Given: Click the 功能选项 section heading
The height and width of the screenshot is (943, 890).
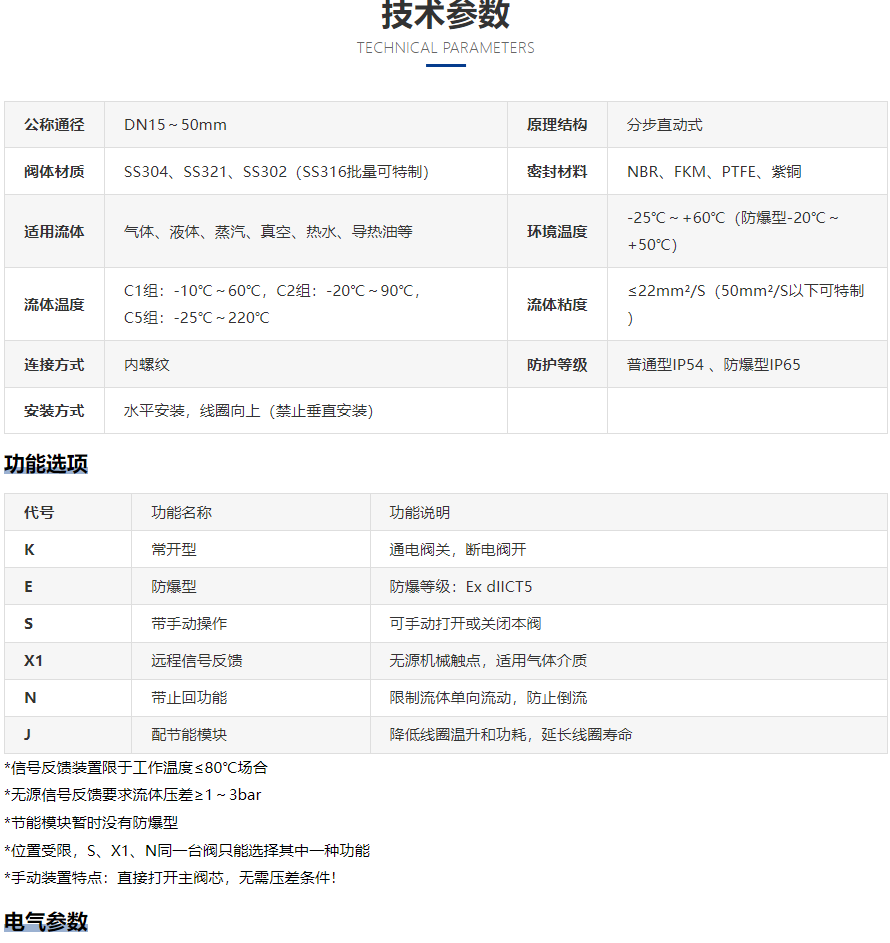Looking at the screenshot, I should (x=46, y=464).
